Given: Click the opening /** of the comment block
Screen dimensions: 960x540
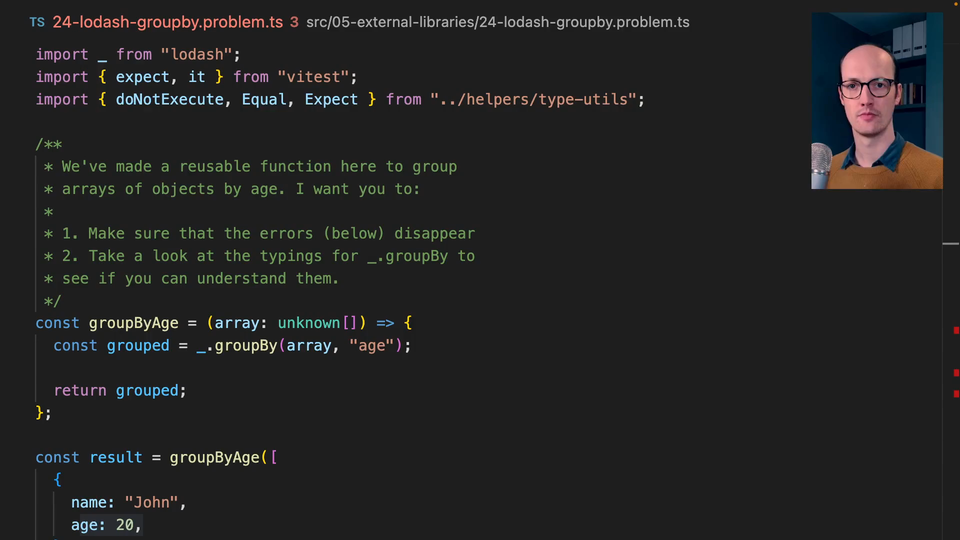Looking at the screenshot, I should (x=49, y=144).
